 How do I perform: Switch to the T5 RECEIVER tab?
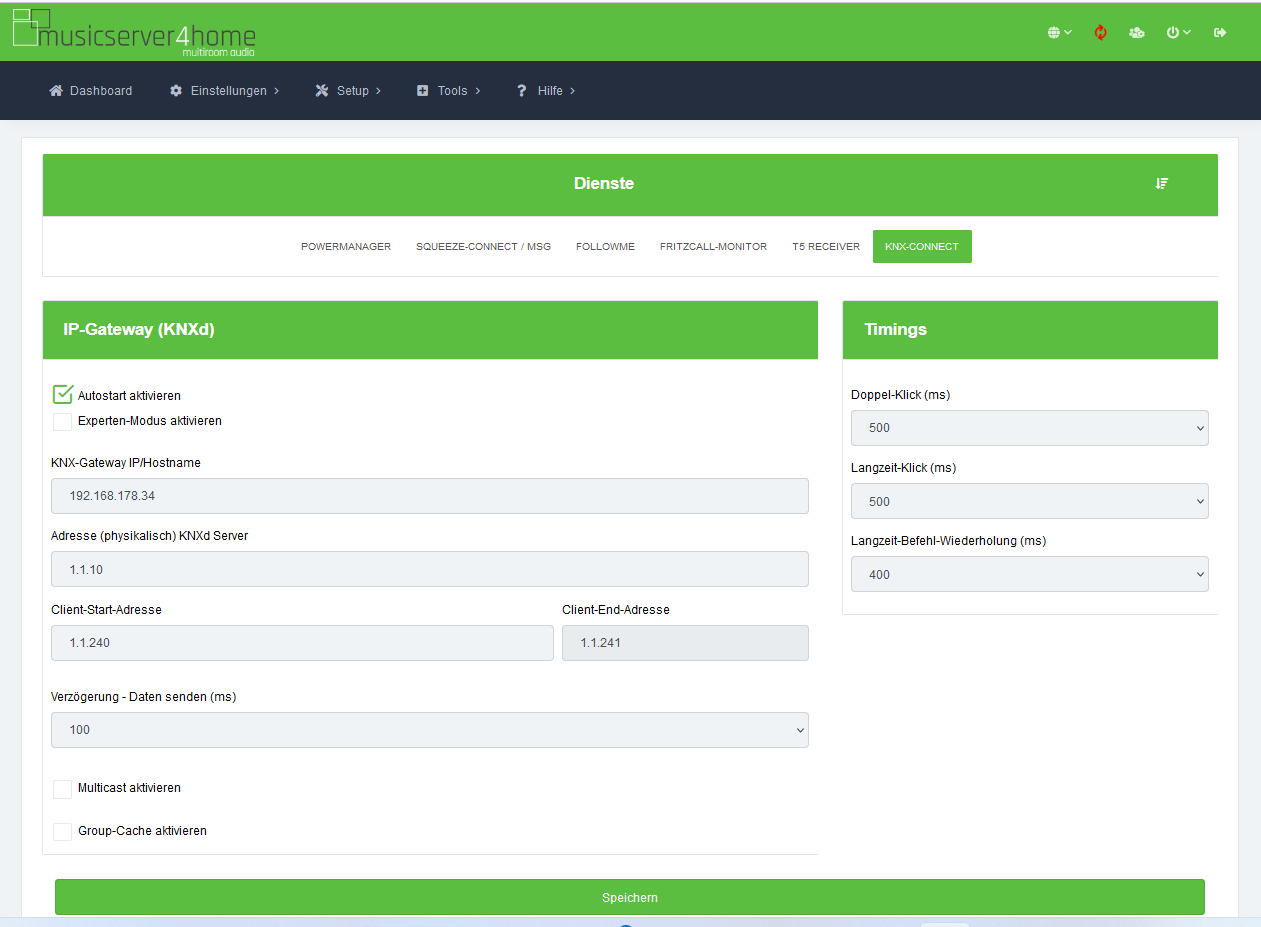826,247
